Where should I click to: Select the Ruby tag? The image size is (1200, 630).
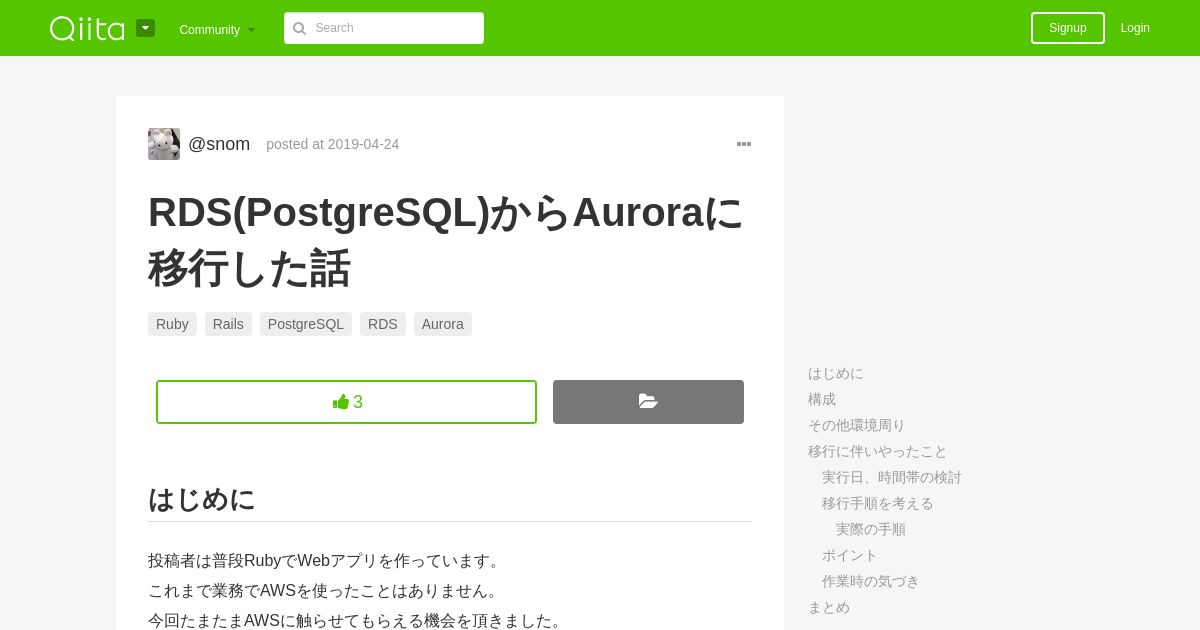tap(172, 324)
